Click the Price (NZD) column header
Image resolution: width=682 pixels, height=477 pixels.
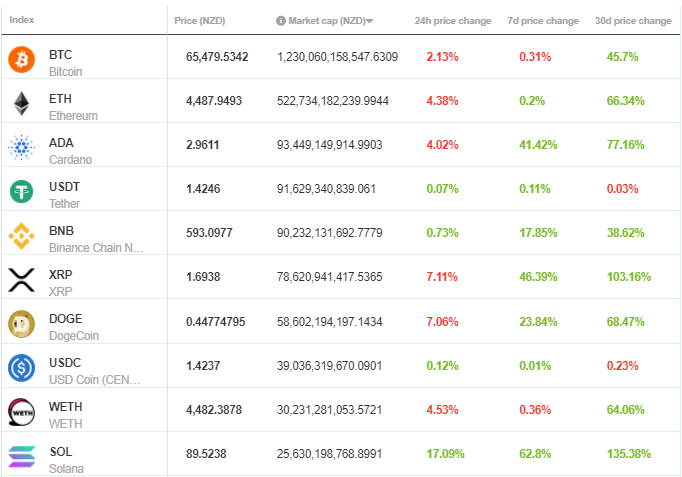200,20
